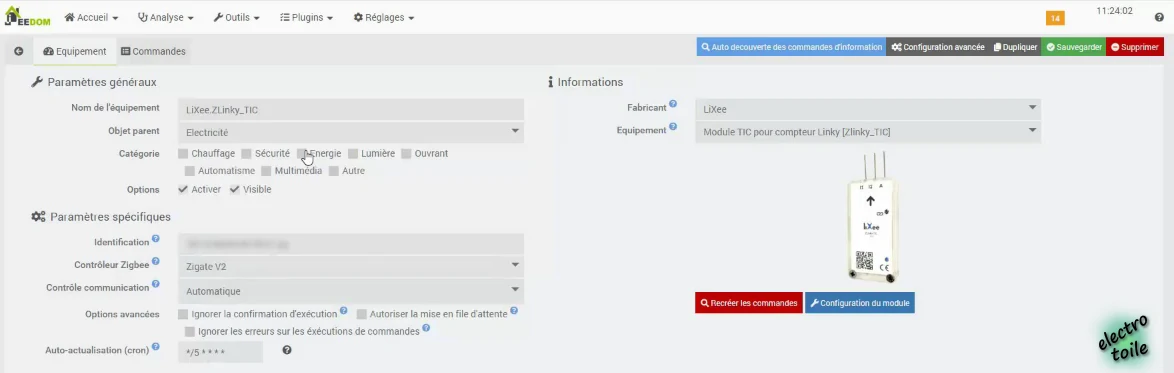This screenshot has width=1174, height=373.
Task: Click the 11:24:02 clock
Action: coord(1114,11)
